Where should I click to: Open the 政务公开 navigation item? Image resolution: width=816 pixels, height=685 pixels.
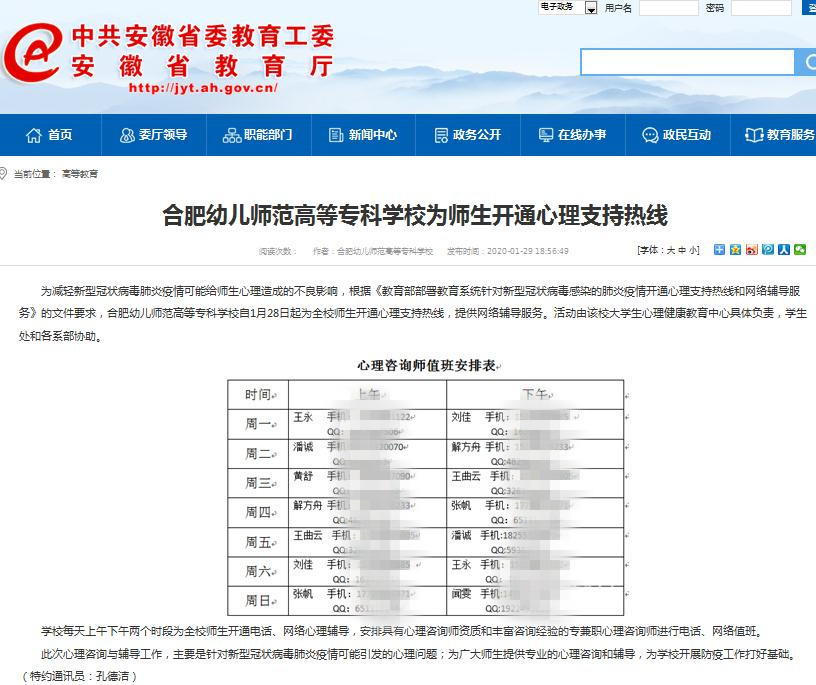coord(467,135)
